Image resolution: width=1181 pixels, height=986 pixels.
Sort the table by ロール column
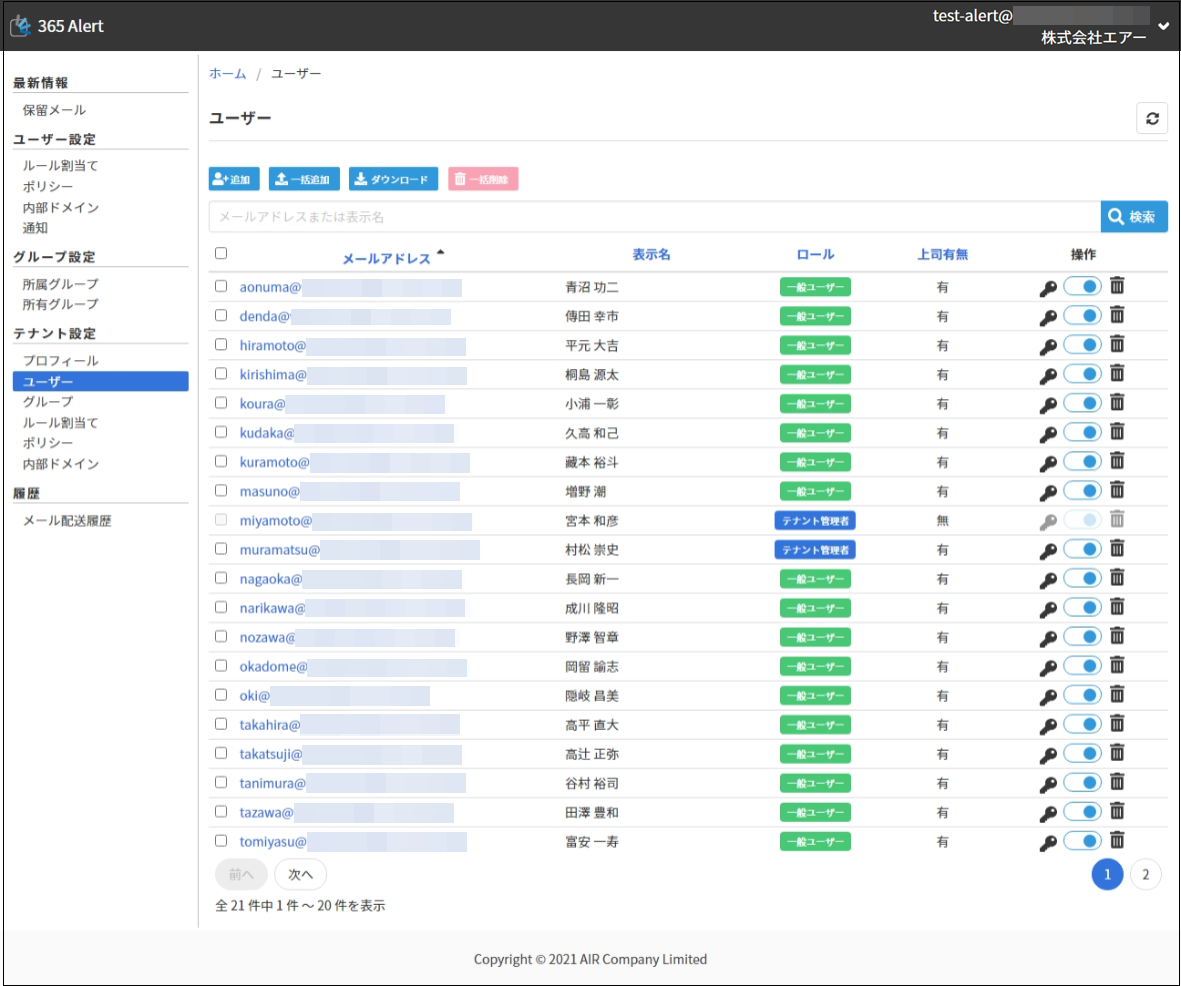pyautogui.click(x=815, y=254)
